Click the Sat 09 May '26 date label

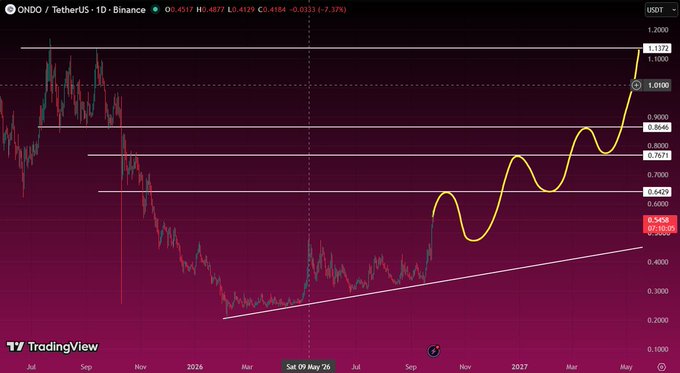308,367
